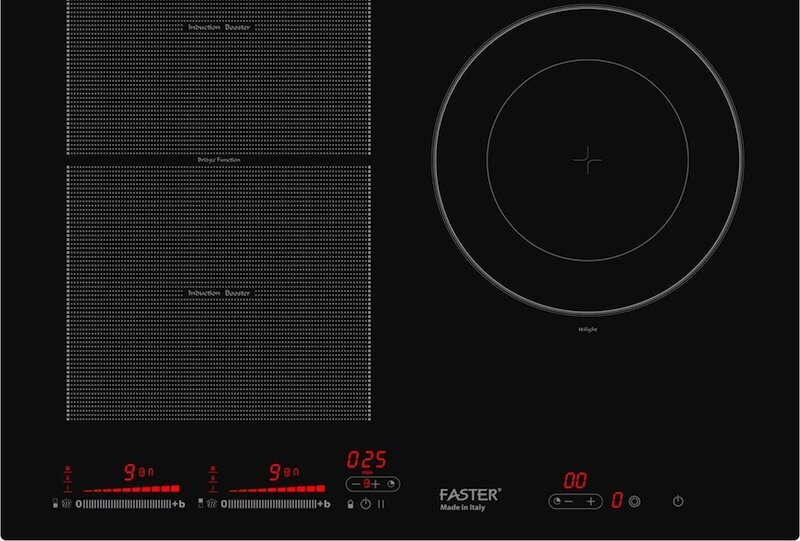The width and height of the screenshot is (800, 541).
Task: Toggle the bridge icon for the second zone
Action: 211,504
